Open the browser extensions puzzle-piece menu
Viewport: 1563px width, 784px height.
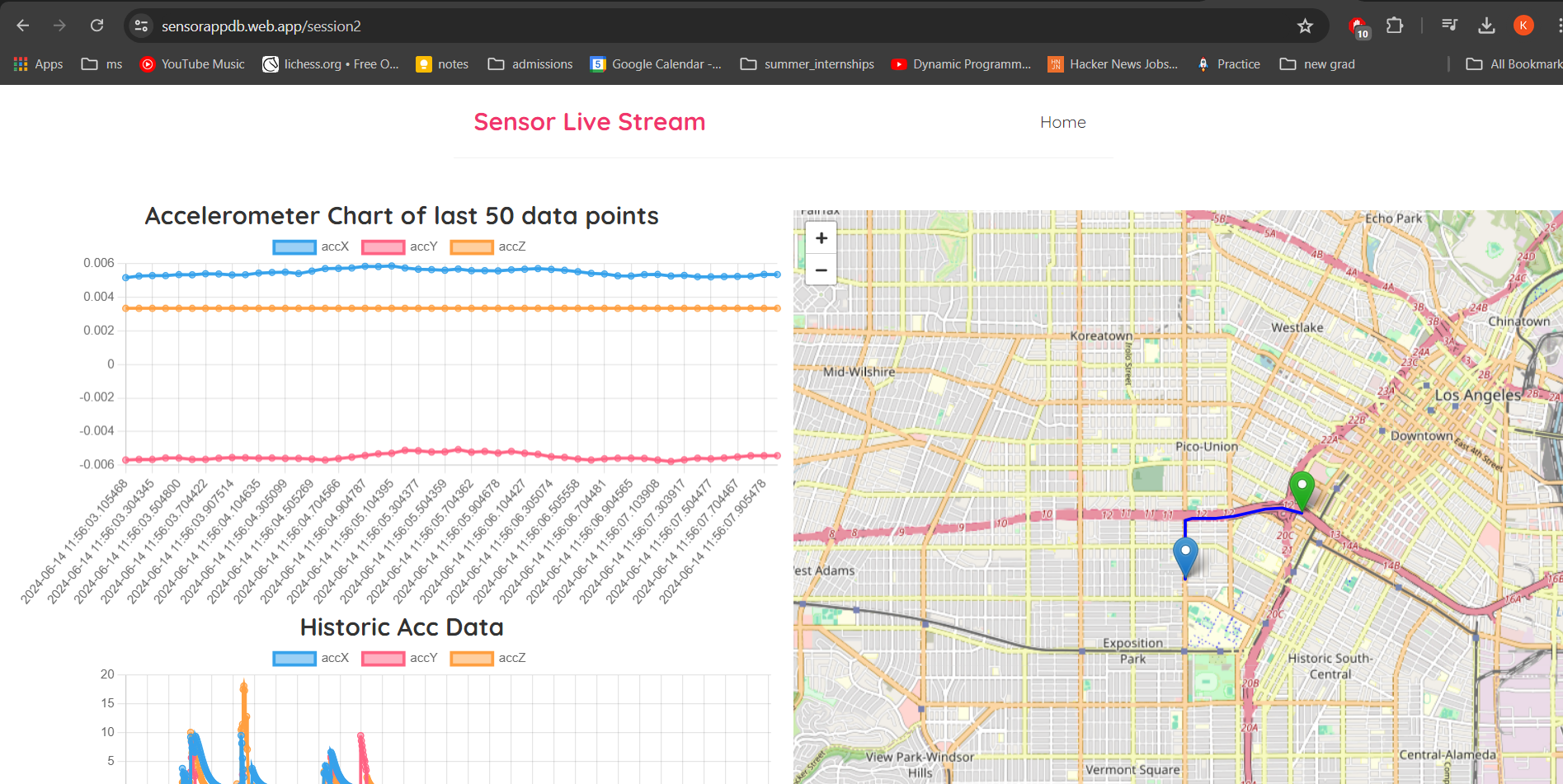[x=1396, y=26]
